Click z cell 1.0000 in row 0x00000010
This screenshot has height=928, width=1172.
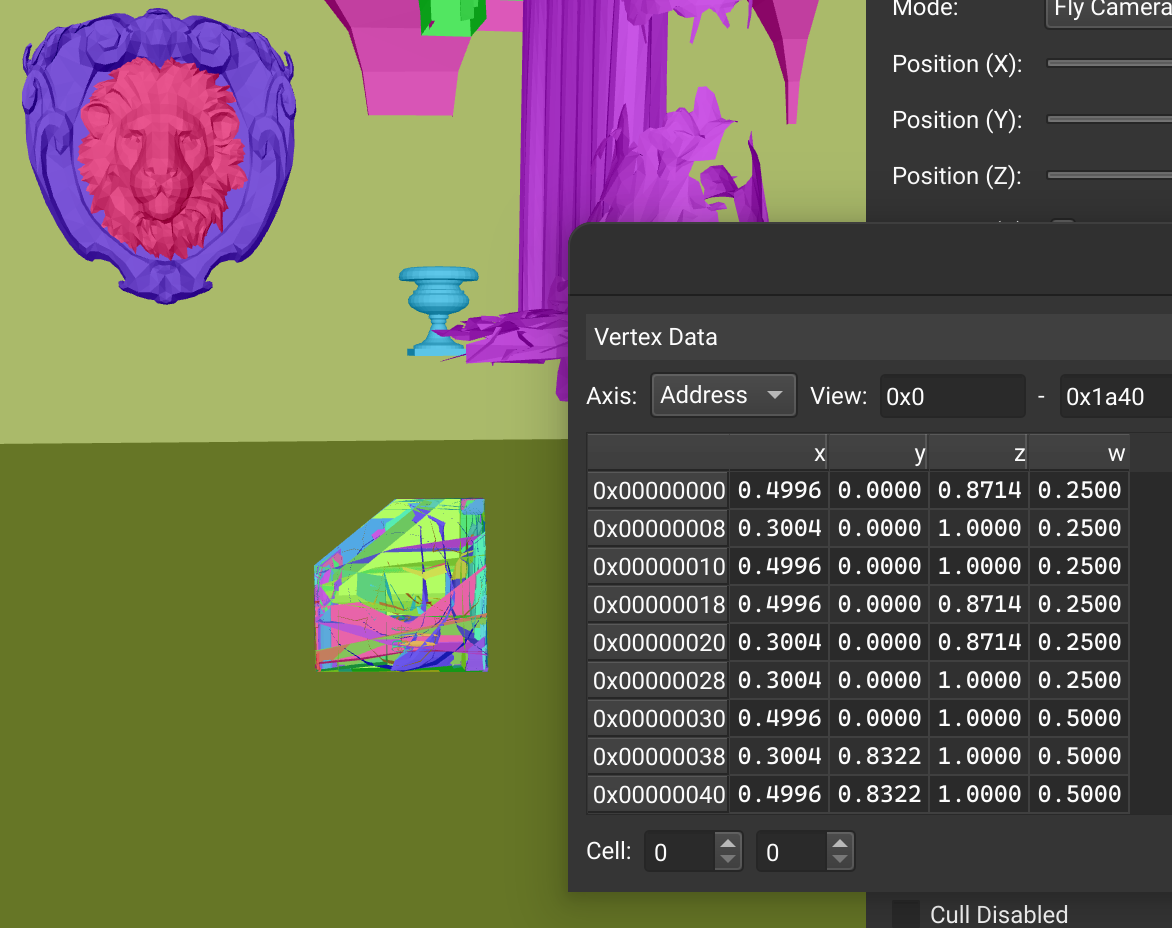coord(979,566)
